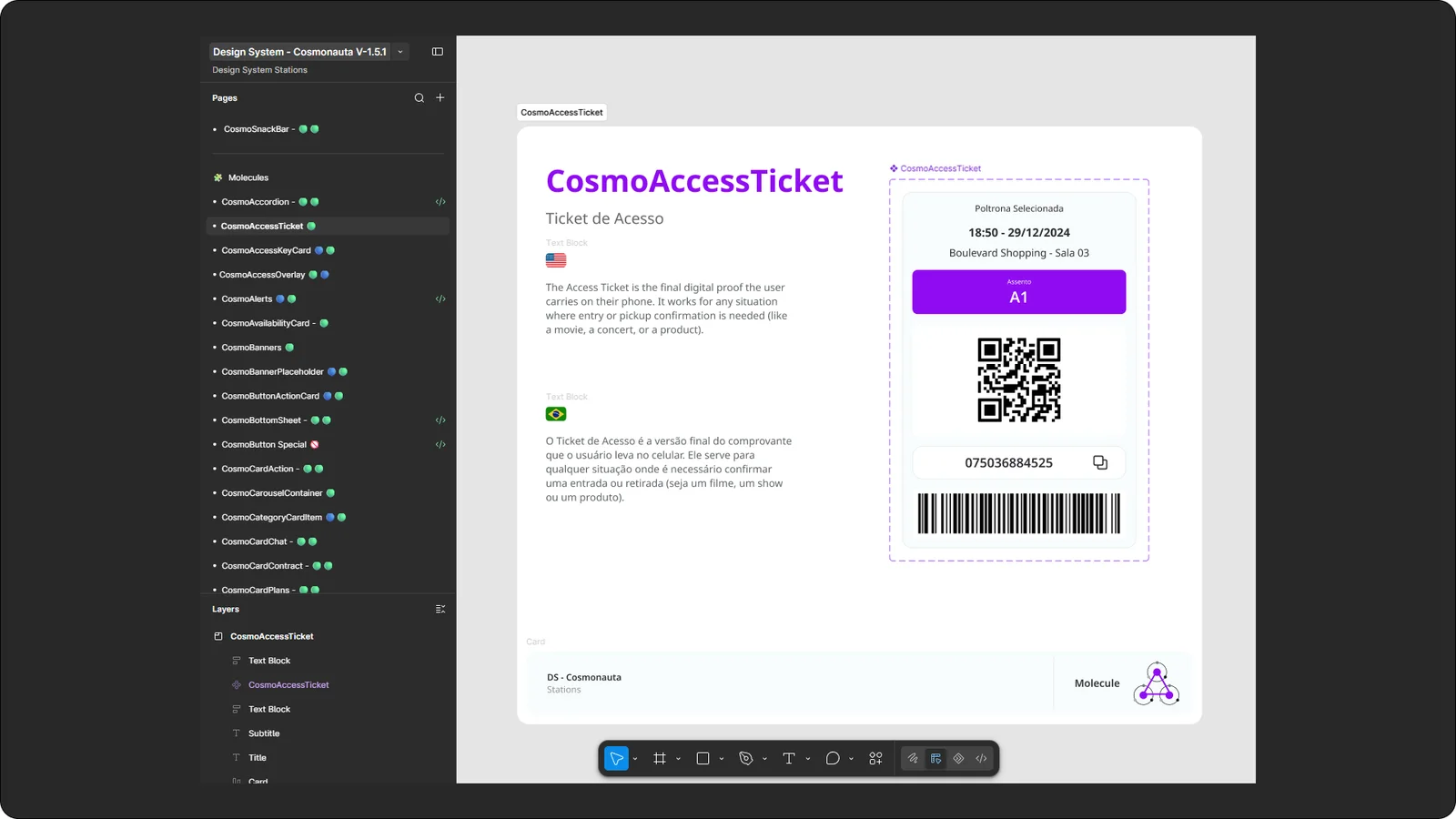
Task: Click the file title Design System - Cosmonauta V-1.5.1
Action: click(299, 52)
